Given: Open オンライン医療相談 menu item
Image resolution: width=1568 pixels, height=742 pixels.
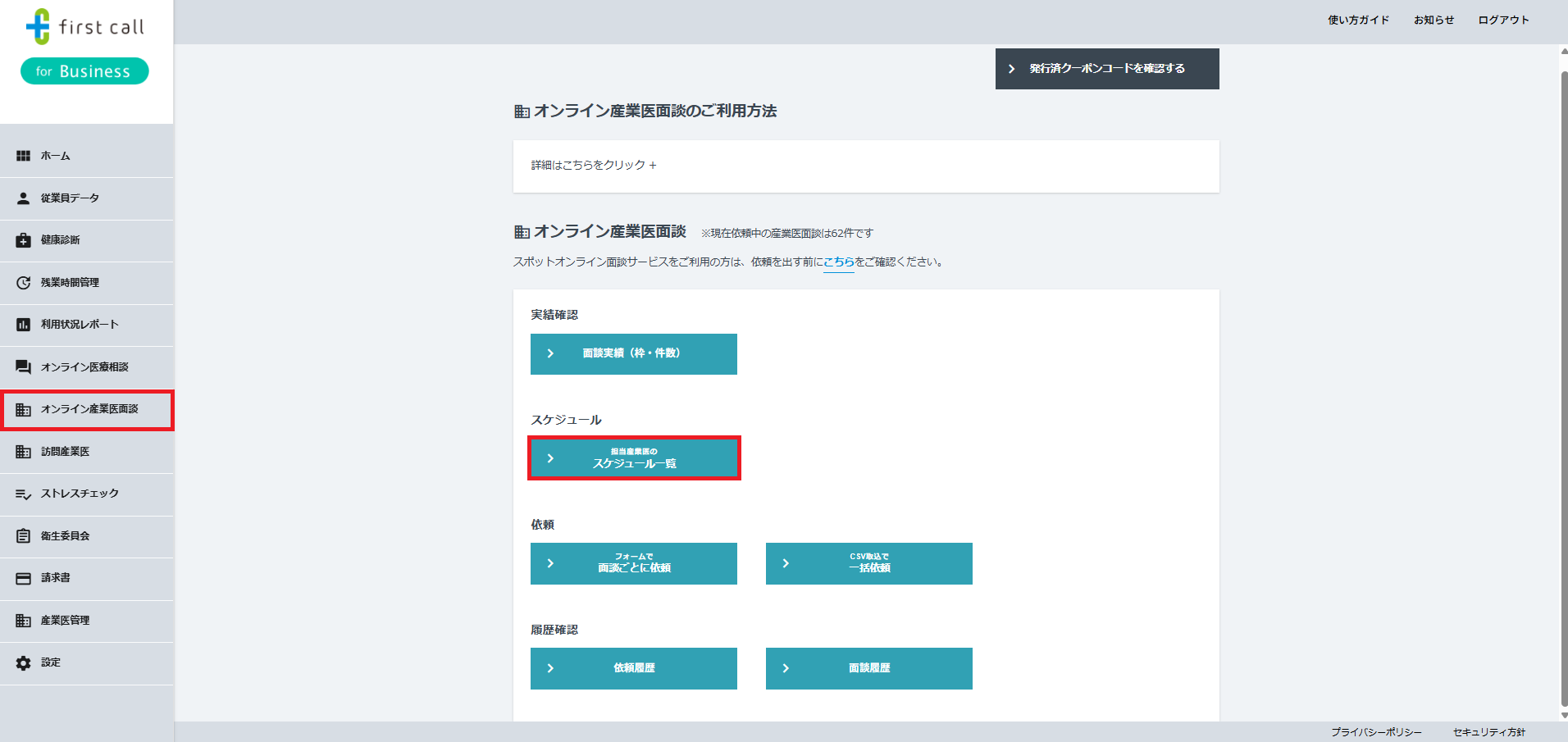Looking at the screenshot, I should [87, 367].
